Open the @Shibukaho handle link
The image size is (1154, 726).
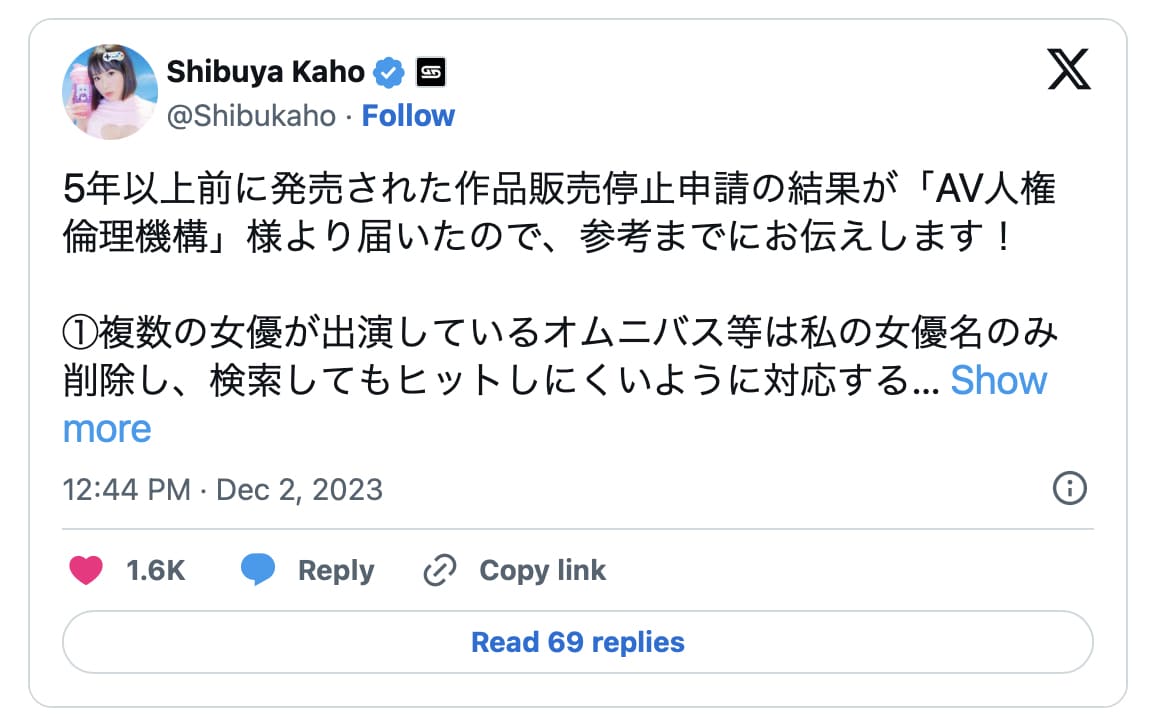pyautogui.click(x=251, y=116)
